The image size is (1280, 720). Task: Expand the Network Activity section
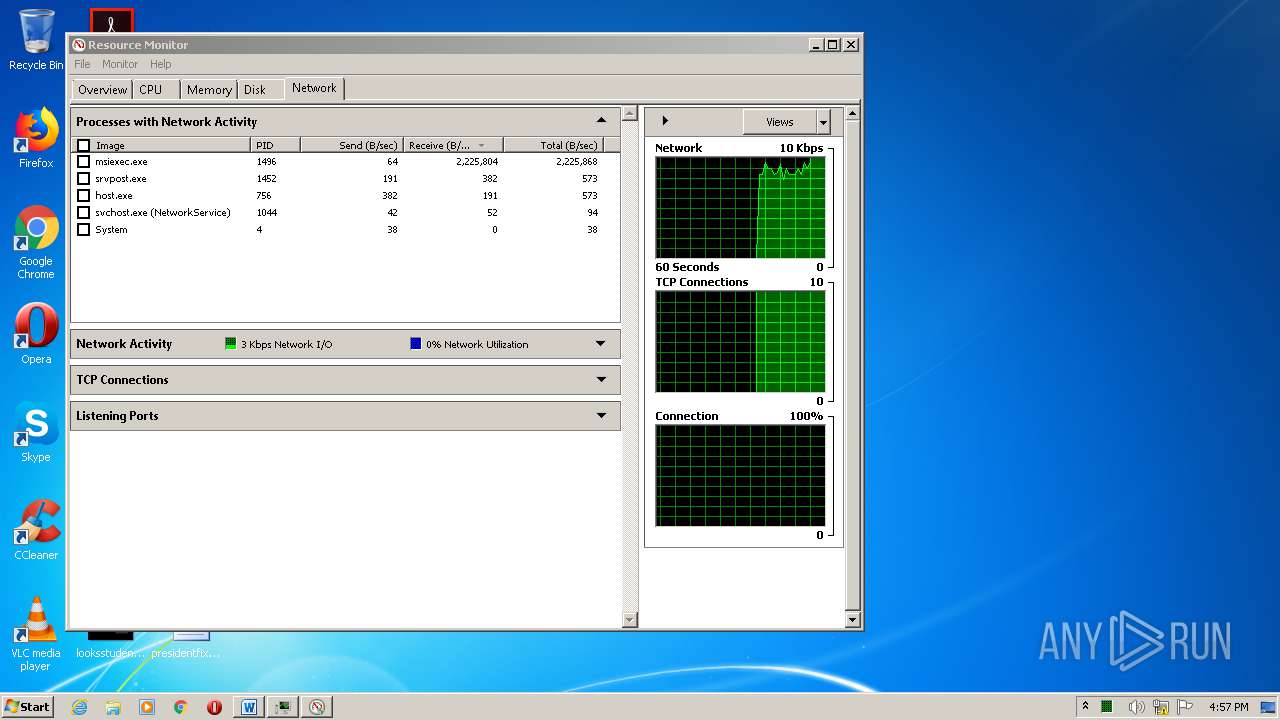pos(601,344)
